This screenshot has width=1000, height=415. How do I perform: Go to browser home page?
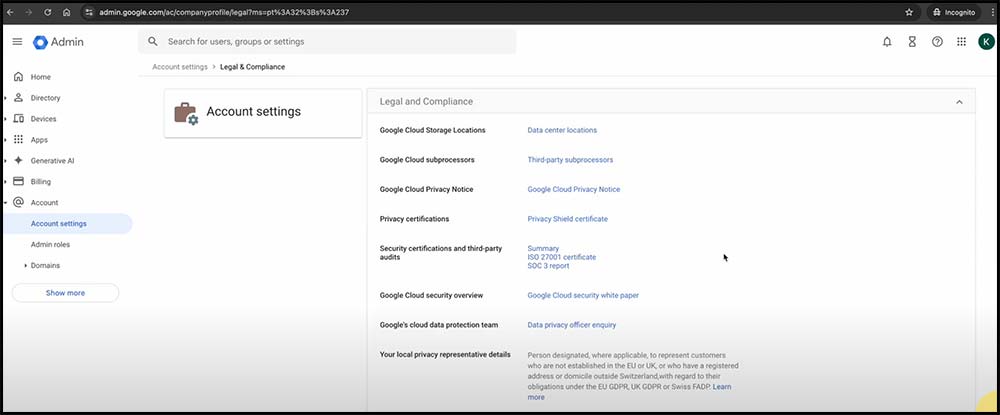click(66, 12)
